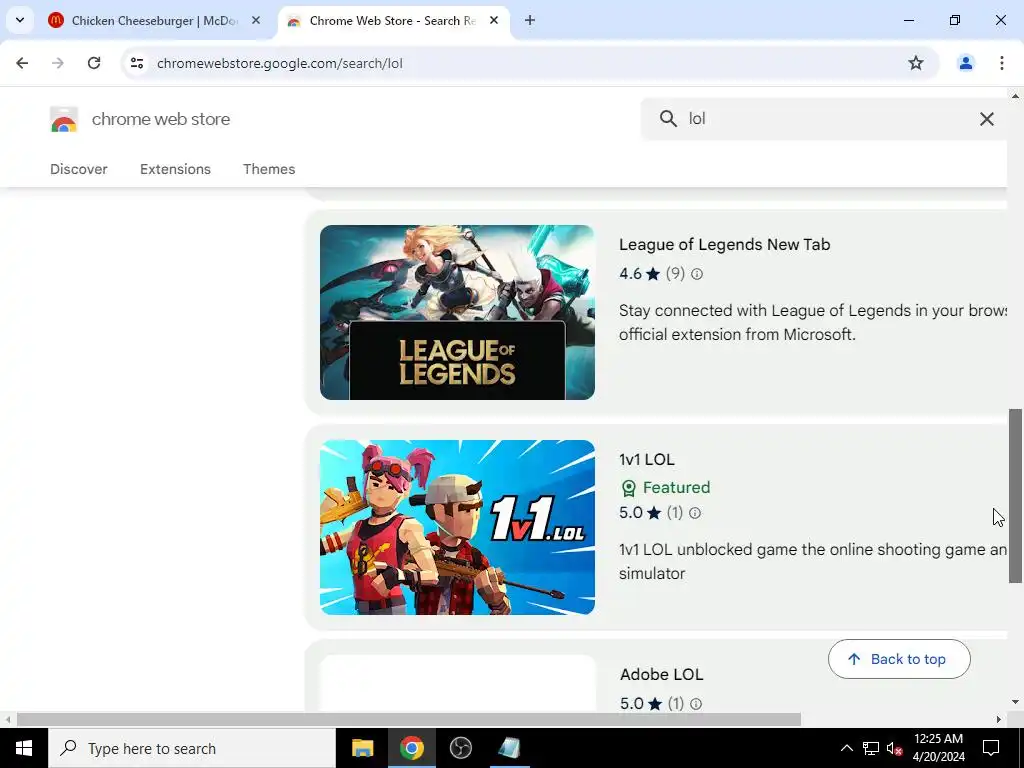The width and height of the screenshot is (1024, 768).
Task: Open the Windows notification center
Action: click(x=991, y=748)
